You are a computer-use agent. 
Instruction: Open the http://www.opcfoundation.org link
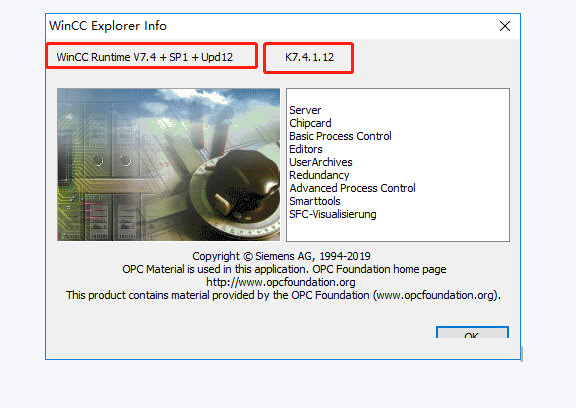coord(281,282)
